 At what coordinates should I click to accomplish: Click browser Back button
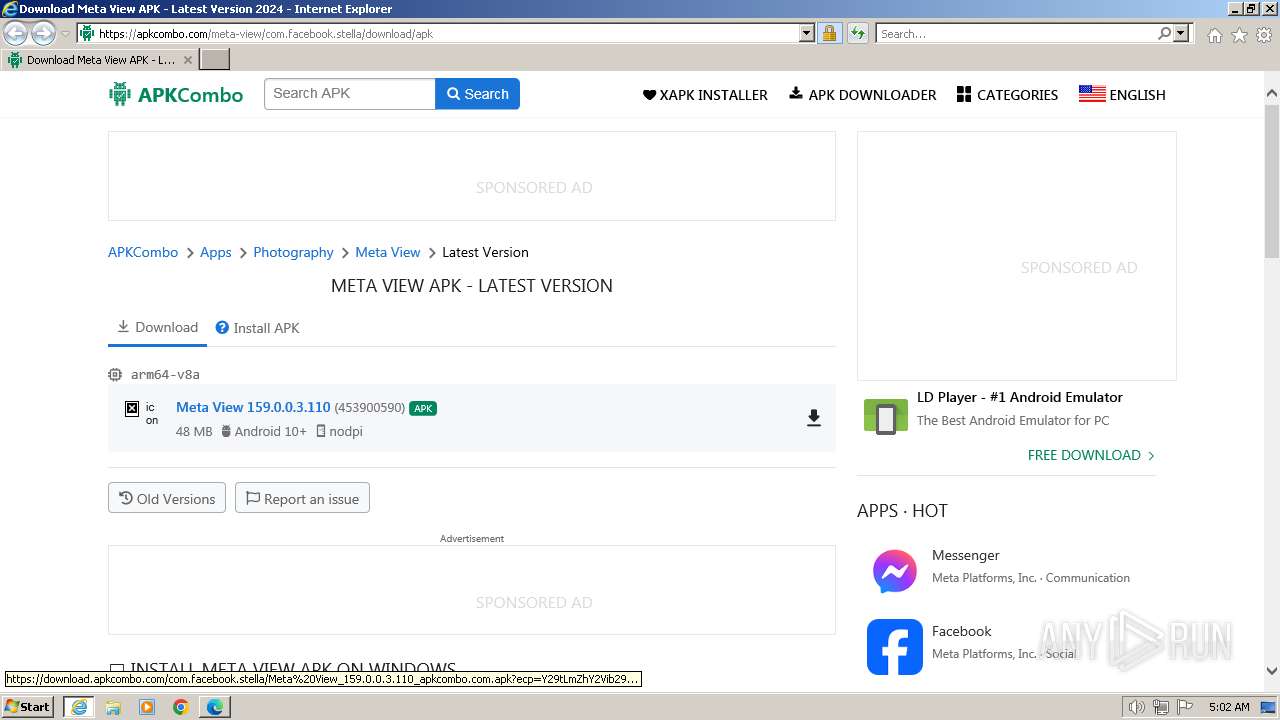[x=16, y=33]
